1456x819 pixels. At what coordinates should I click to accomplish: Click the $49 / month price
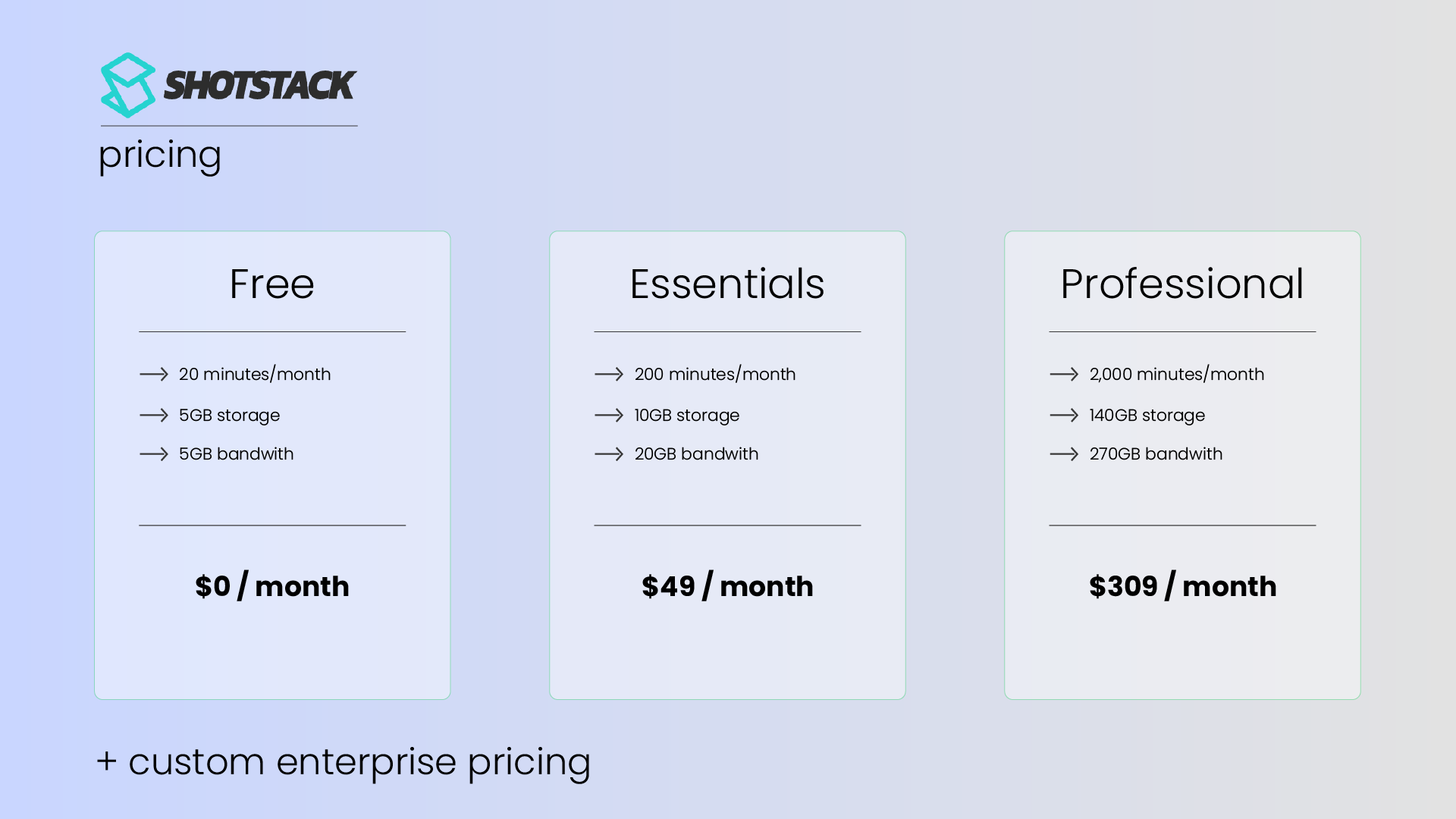(x=726, y=586)
